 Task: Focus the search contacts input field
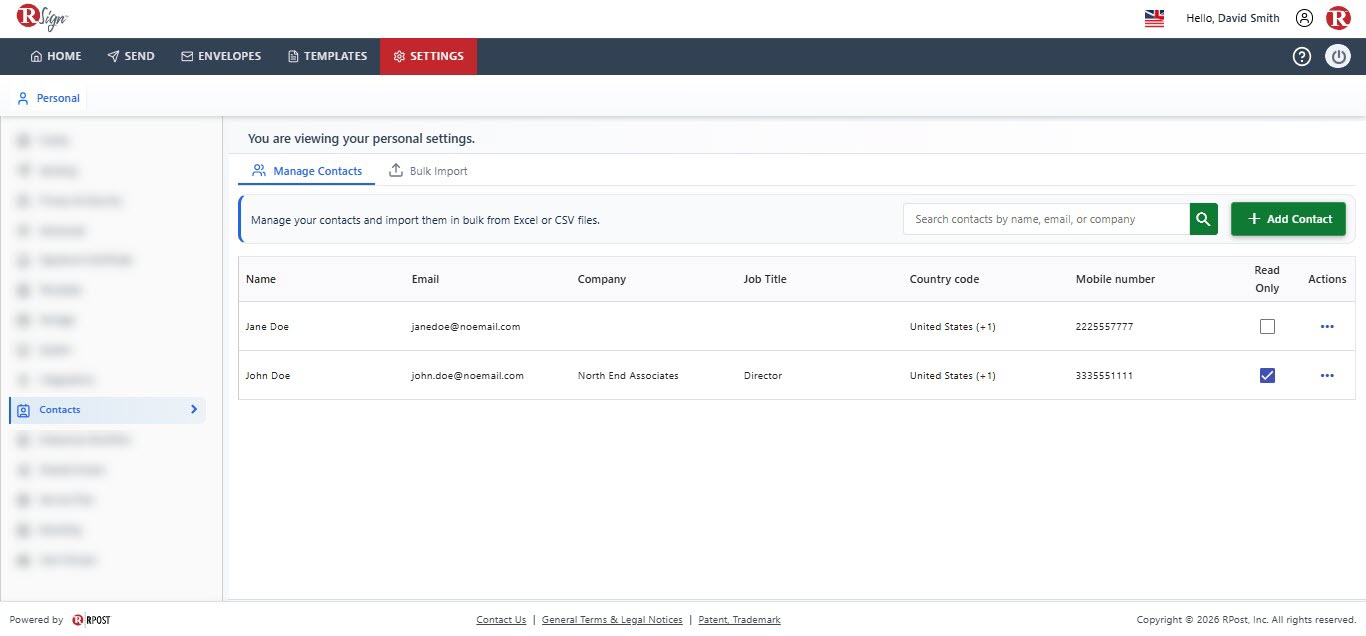pos(1046,219)
